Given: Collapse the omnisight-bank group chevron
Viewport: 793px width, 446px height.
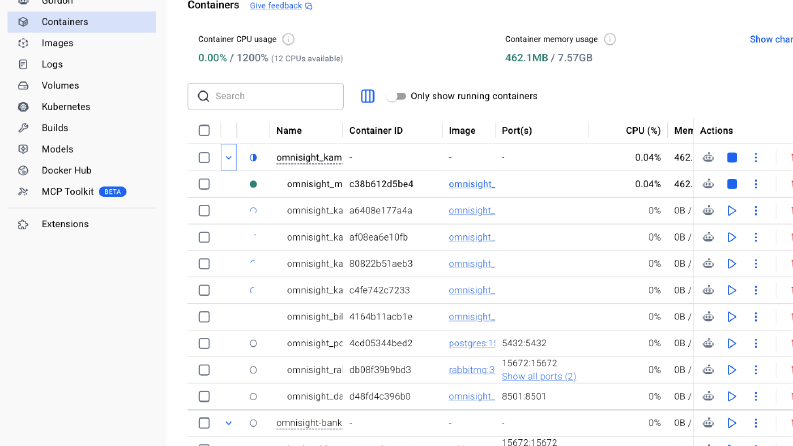Looking at the screenshot, I should point(229,423).
